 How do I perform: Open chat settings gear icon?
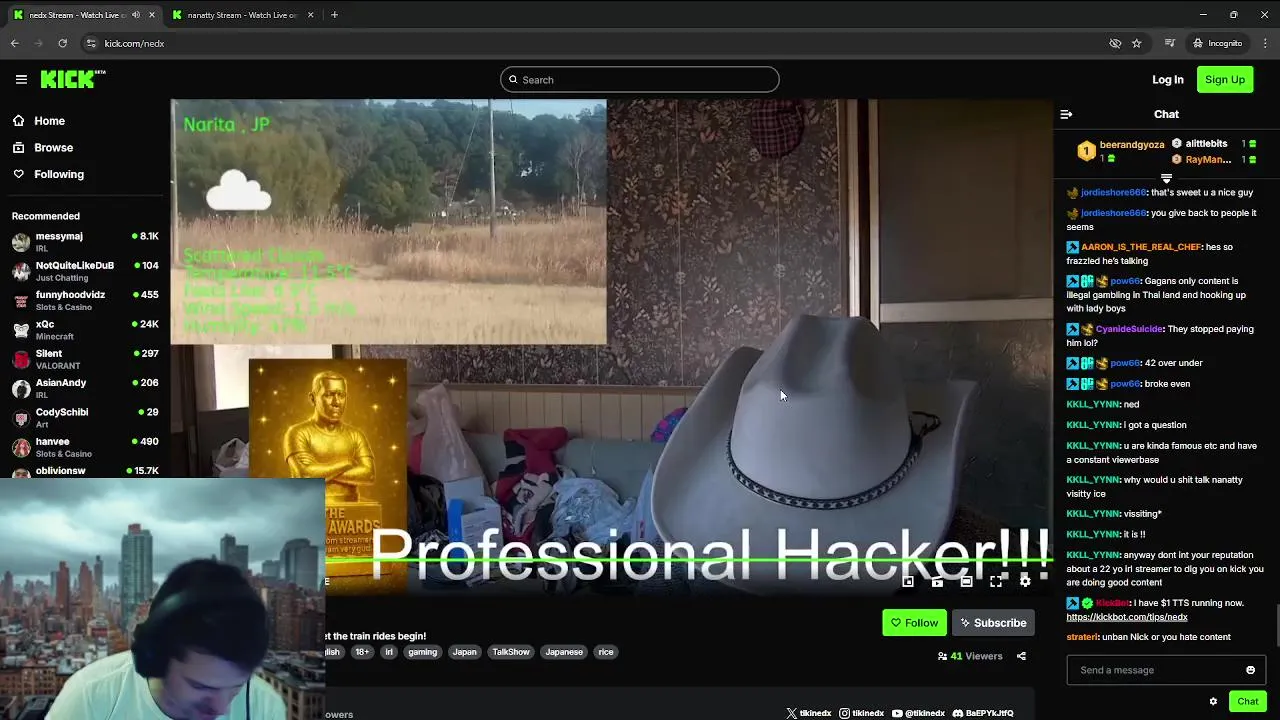coord(1213,701)
